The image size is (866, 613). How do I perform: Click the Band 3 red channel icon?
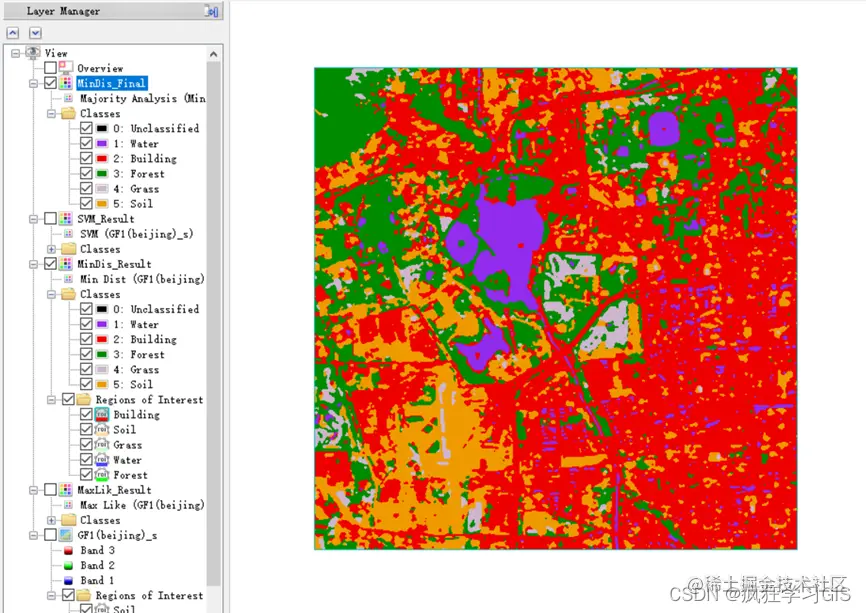pyautogui.click(x=68, y=551)
